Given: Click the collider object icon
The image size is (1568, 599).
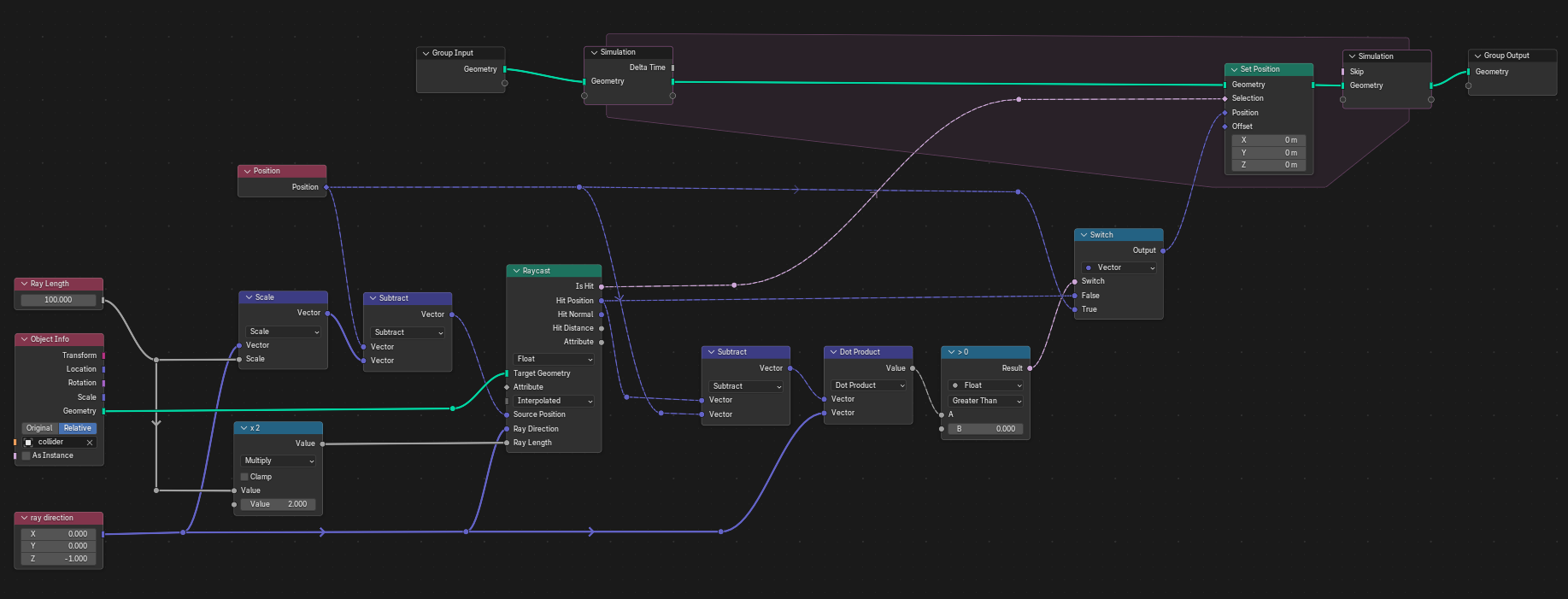Looking at the screenshot, I should tap(28, 443).
